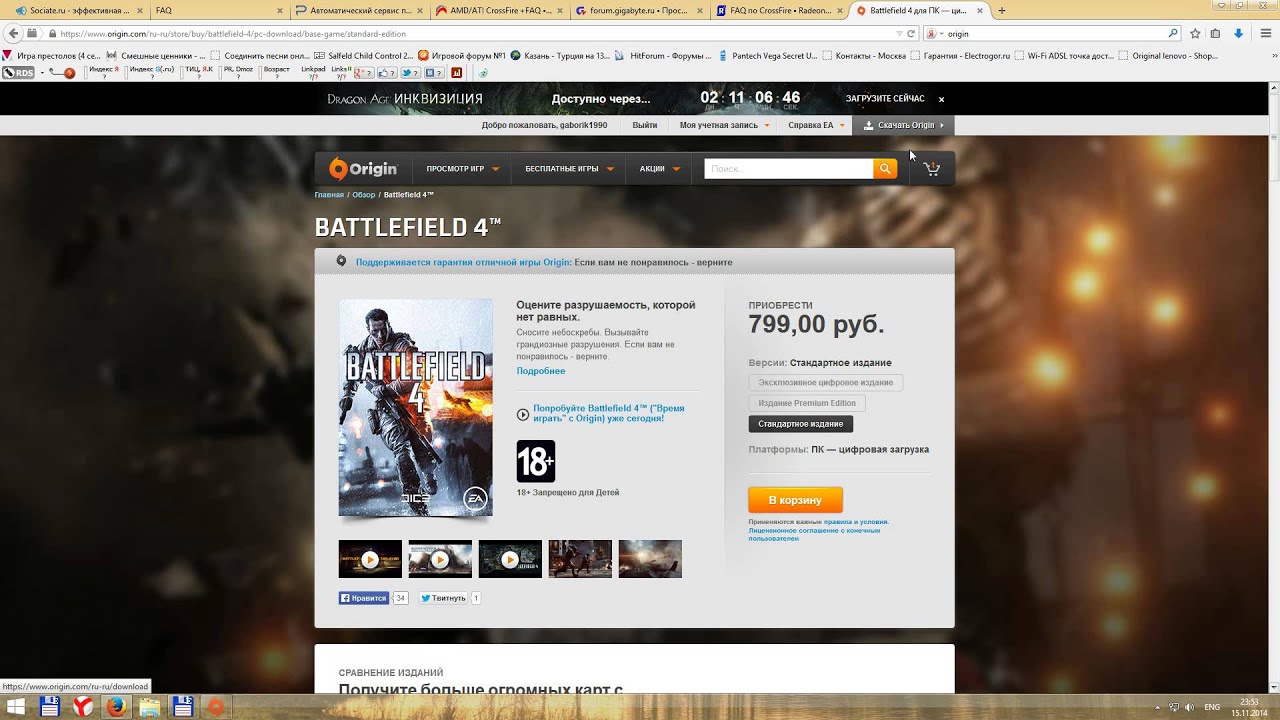Expand the 'Акции' dropdown menu
The height and width of the screenshot is (720, 1280).
pos(659,169)
